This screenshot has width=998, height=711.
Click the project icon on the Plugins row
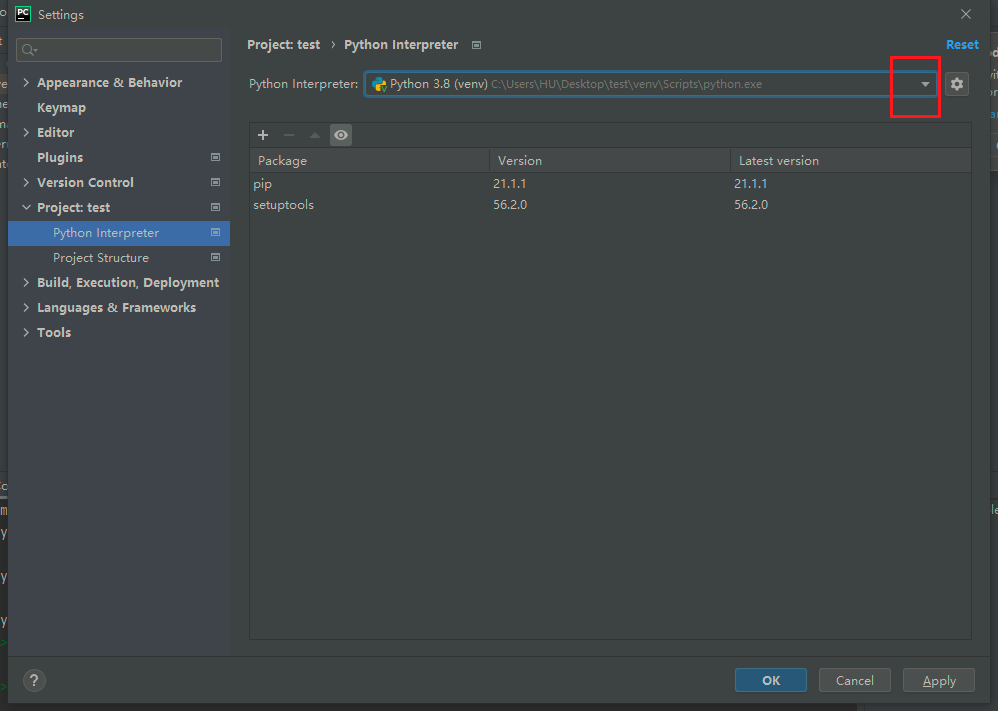click(216, 157)
